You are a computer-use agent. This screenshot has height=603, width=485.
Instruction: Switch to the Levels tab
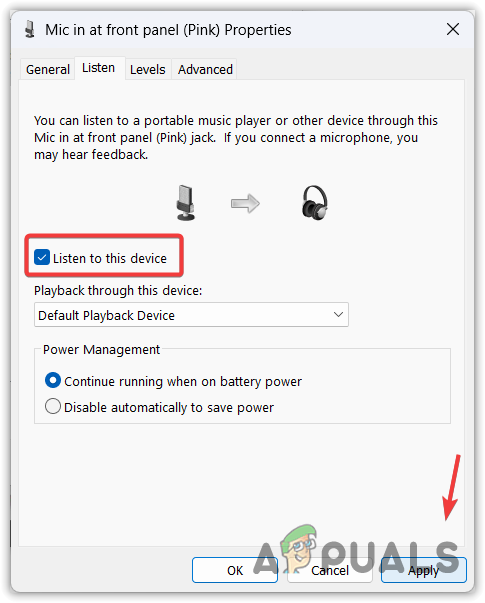(x=148, y=70)
